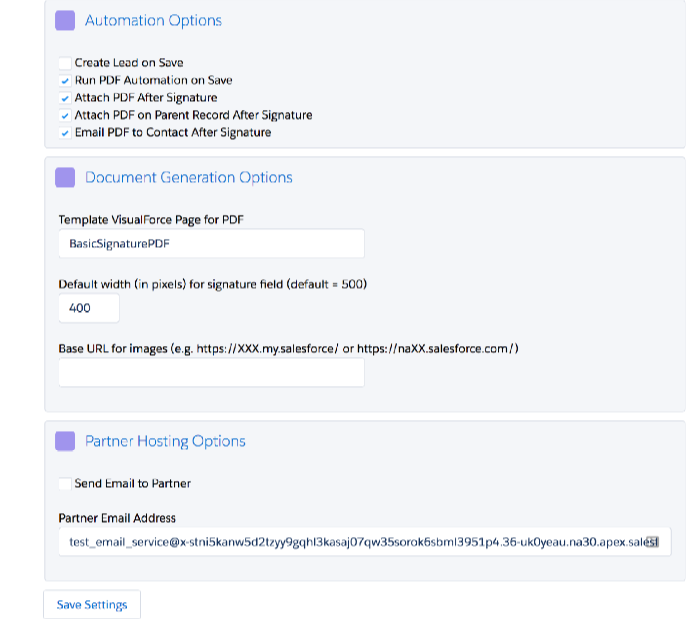Disable Email PDF to Contact After Signature

point(65,133)
